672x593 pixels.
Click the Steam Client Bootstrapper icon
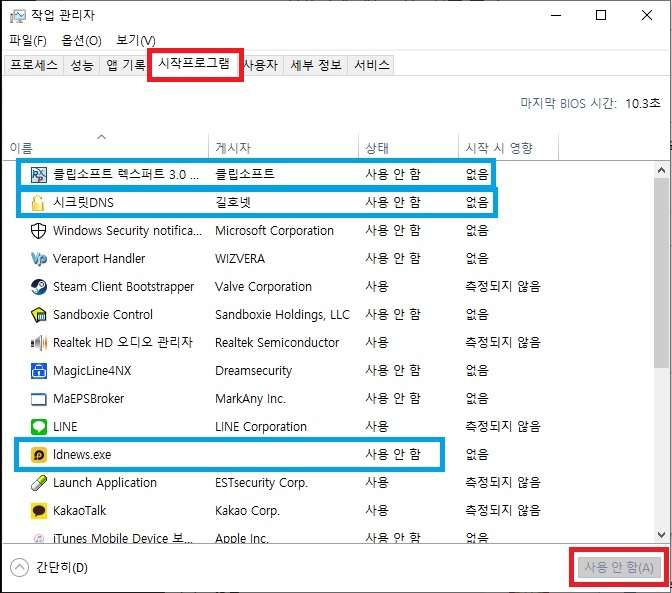(39, 287)
